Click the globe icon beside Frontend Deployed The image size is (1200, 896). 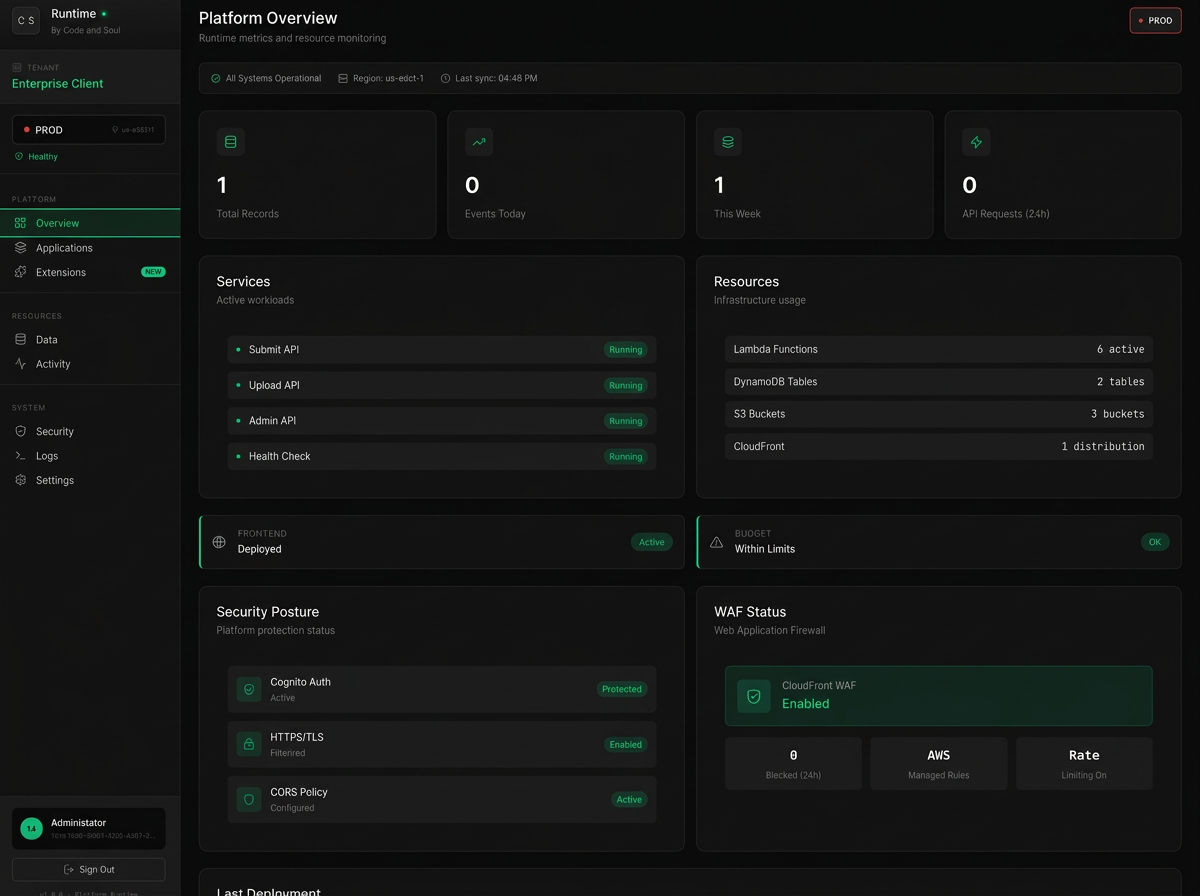coord(219,542)
